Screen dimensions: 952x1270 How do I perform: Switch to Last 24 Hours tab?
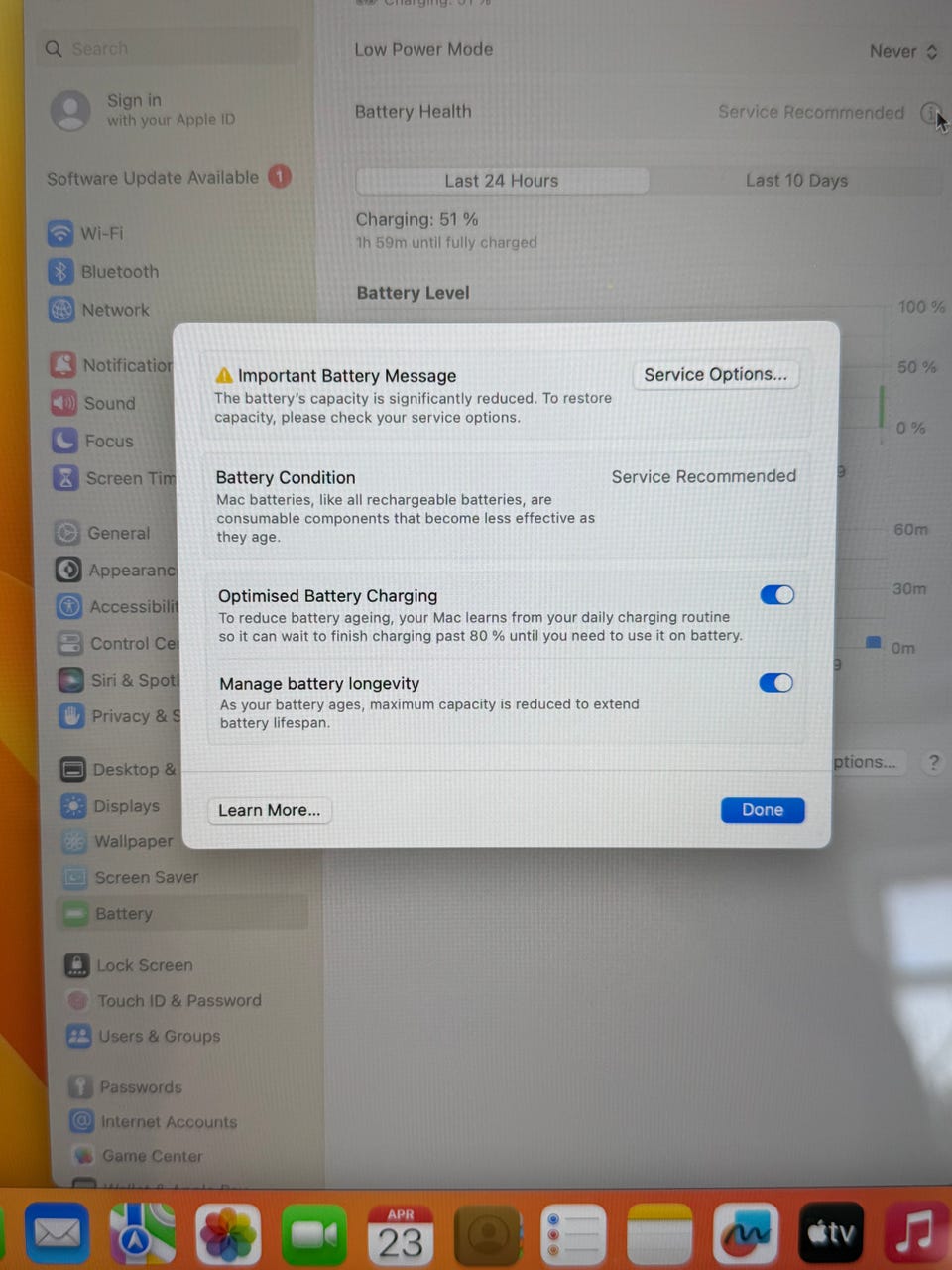tap(502, 181)
